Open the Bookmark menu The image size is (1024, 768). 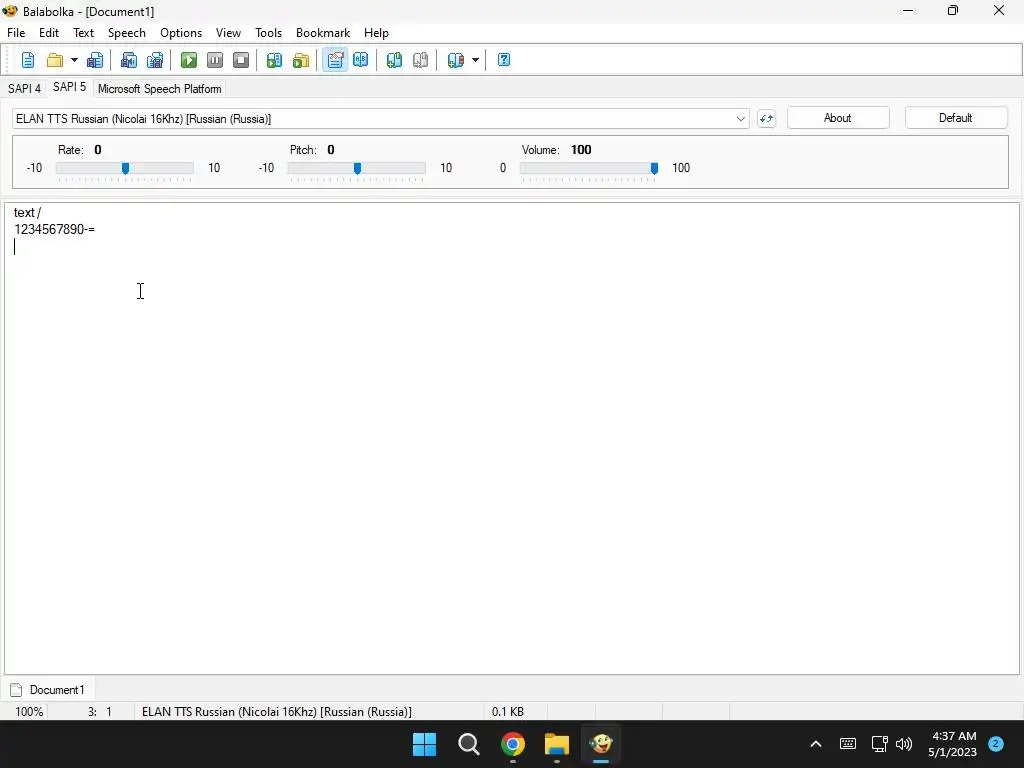point(323,33)
